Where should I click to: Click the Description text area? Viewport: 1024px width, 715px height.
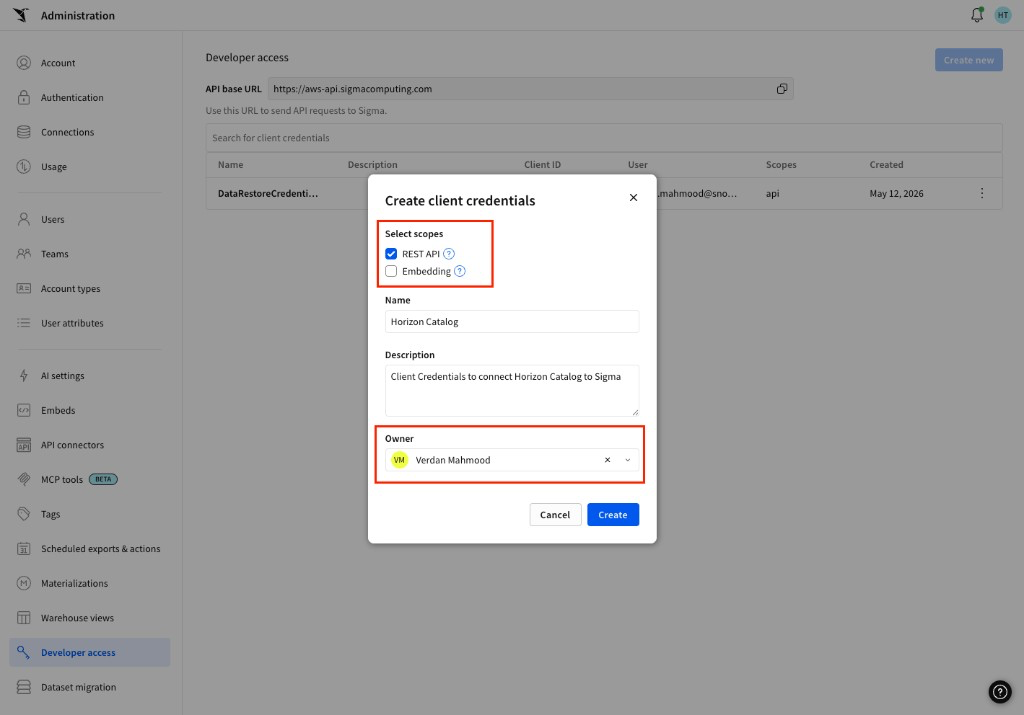coord(512,390)
